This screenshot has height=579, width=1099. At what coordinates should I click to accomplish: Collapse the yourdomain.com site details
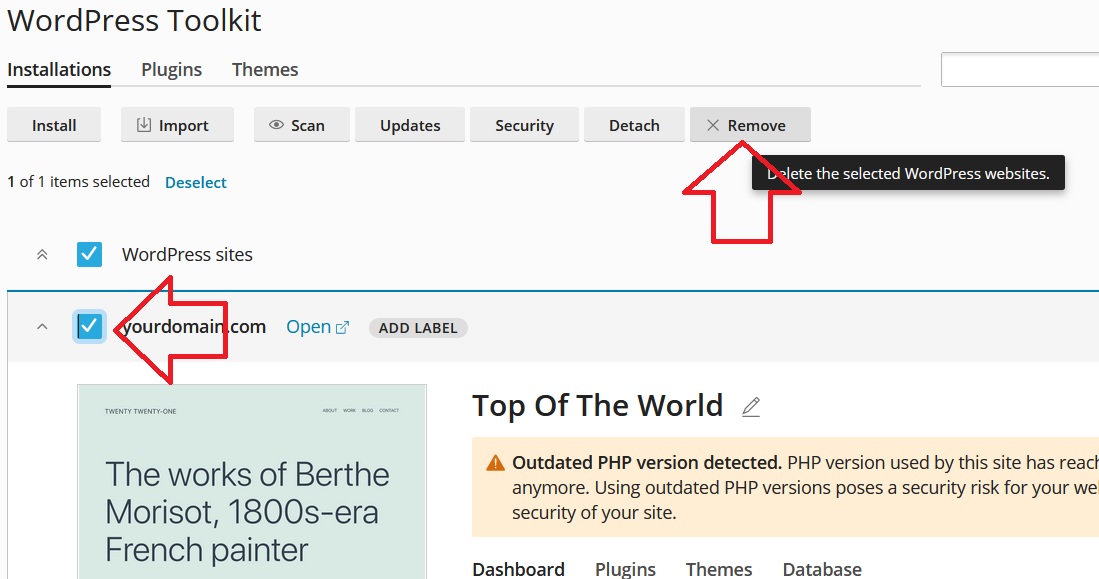[x=42, y=327]
